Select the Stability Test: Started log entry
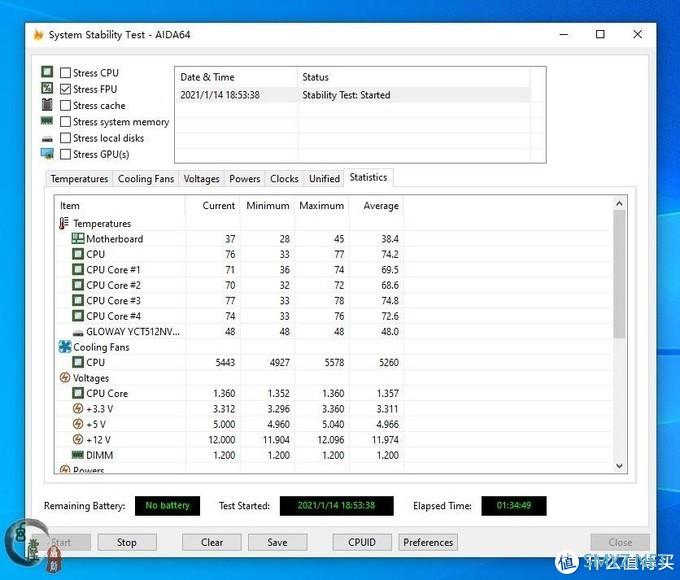680x580 pixels. [353, 95]
